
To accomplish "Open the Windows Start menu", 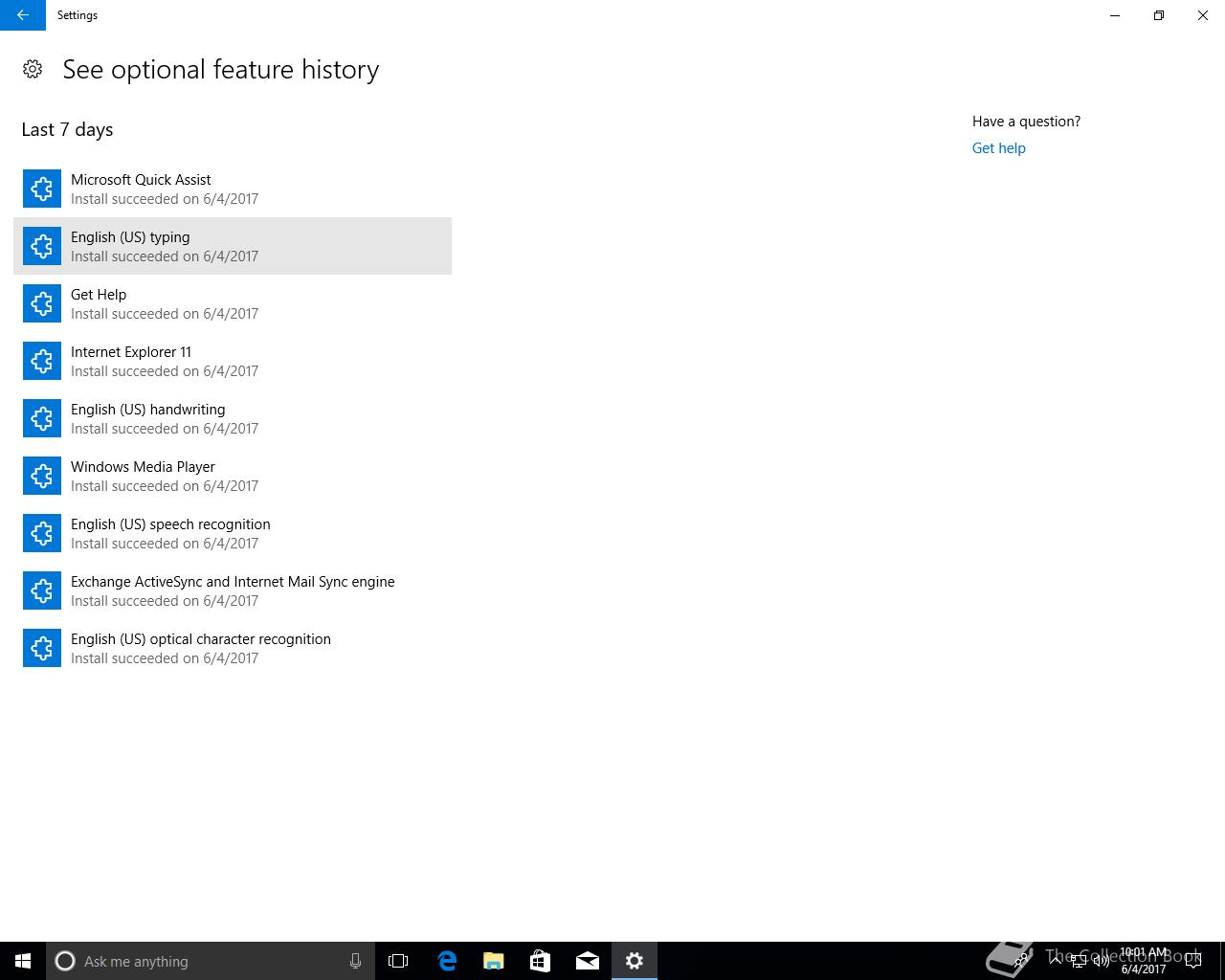I will click(23, 961).
